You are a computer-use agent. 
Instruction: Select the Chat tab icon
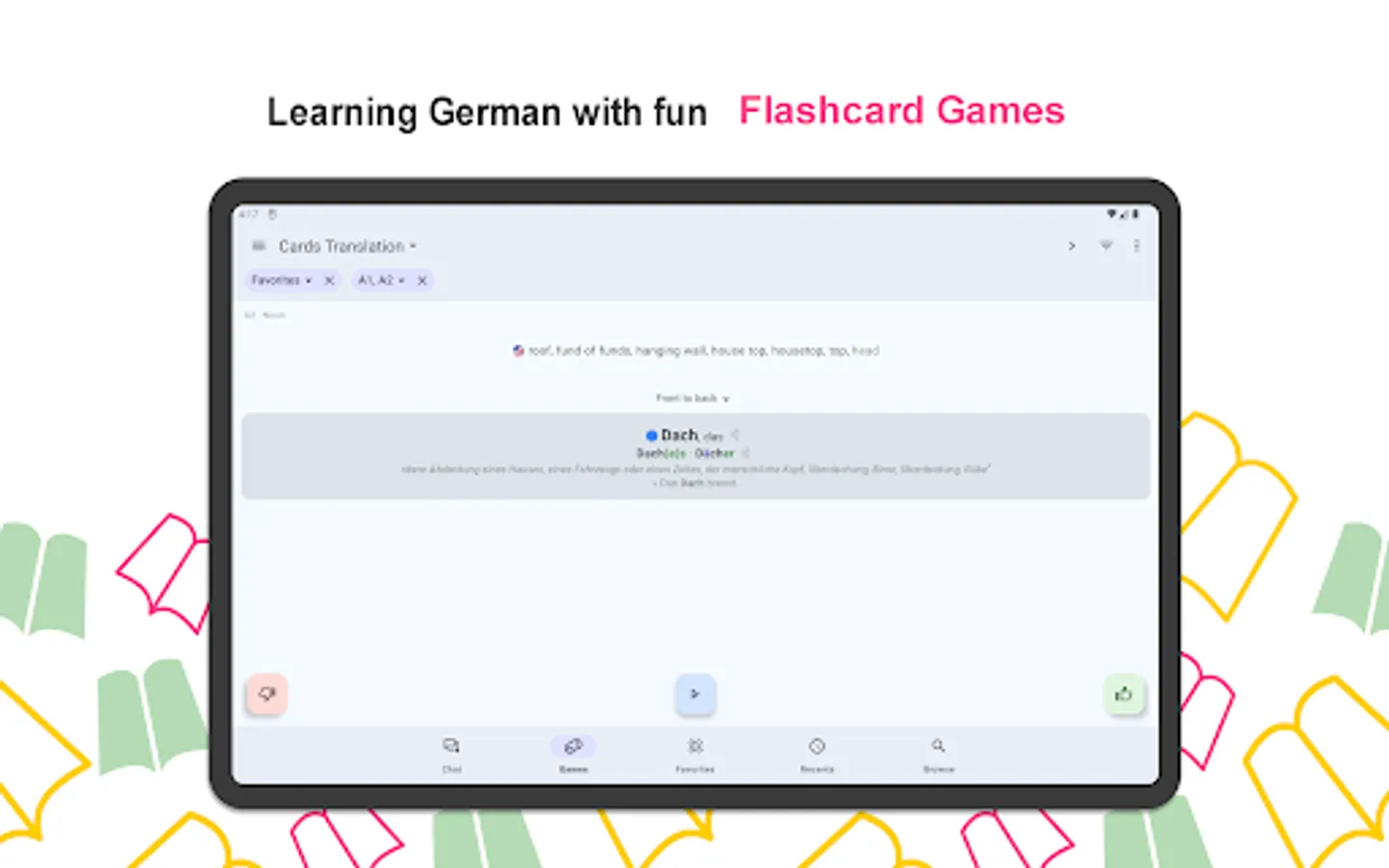coord(451,745)
